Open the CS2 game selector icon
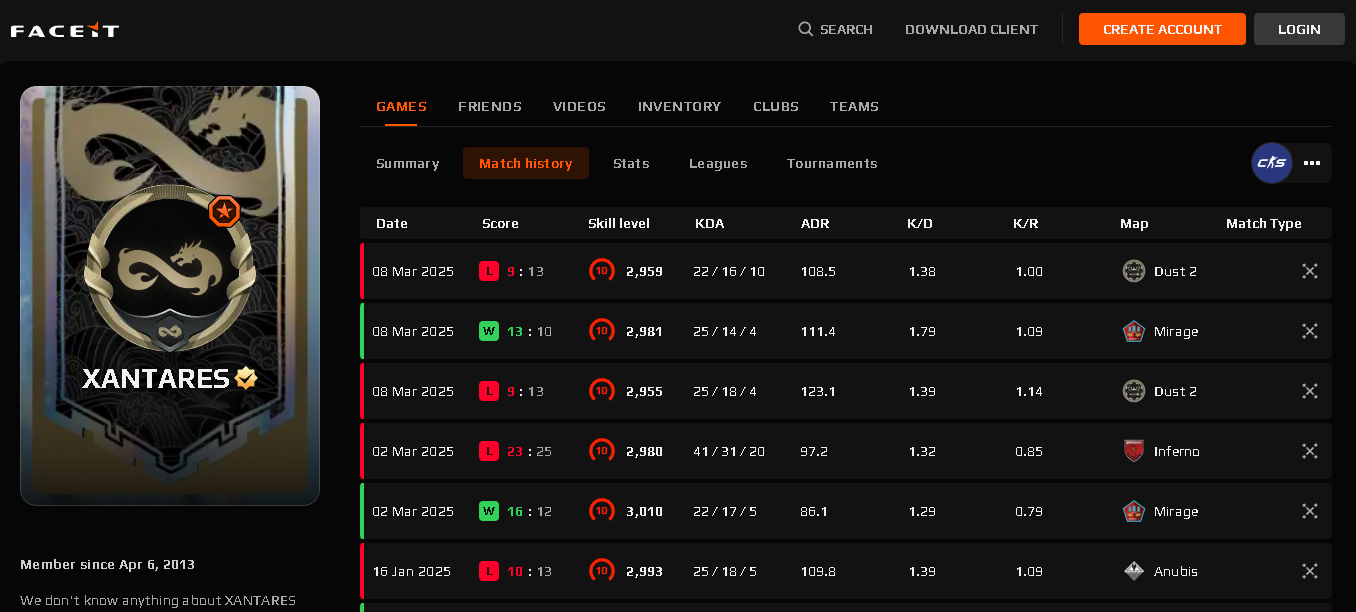1356x612 pixels. [1272, 163]
